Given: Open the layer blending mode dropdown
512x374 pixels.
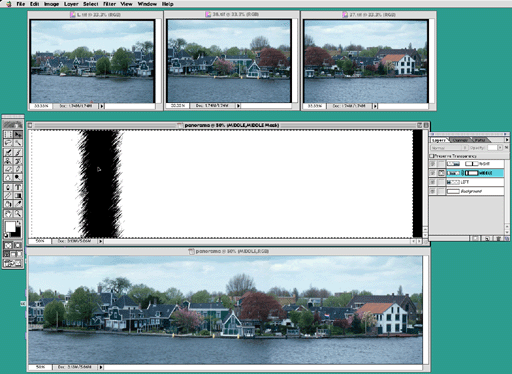Looking at the screenshot, I should [x=449, y=148].
